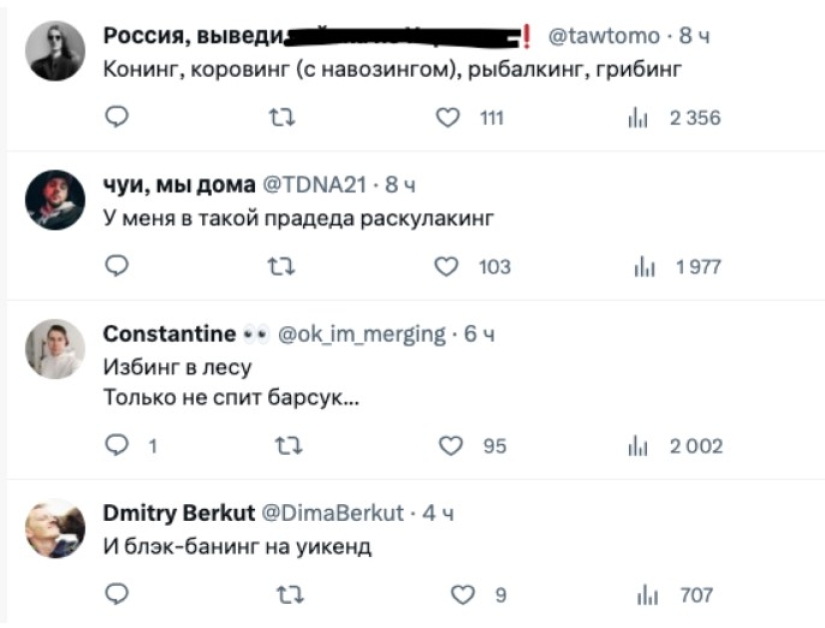Screen dimensions: 825x628
Task: View analytics showing 1 977 views
Action: pyautogui.click(x=640, y=266)
